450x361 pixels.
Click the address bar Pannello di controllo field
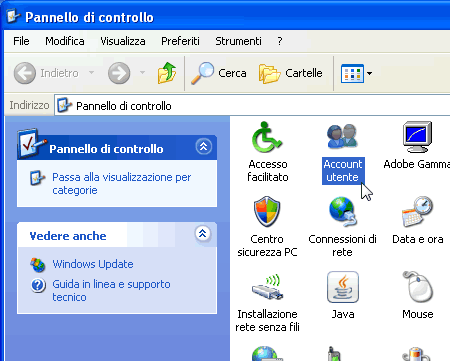coord(253,106)
